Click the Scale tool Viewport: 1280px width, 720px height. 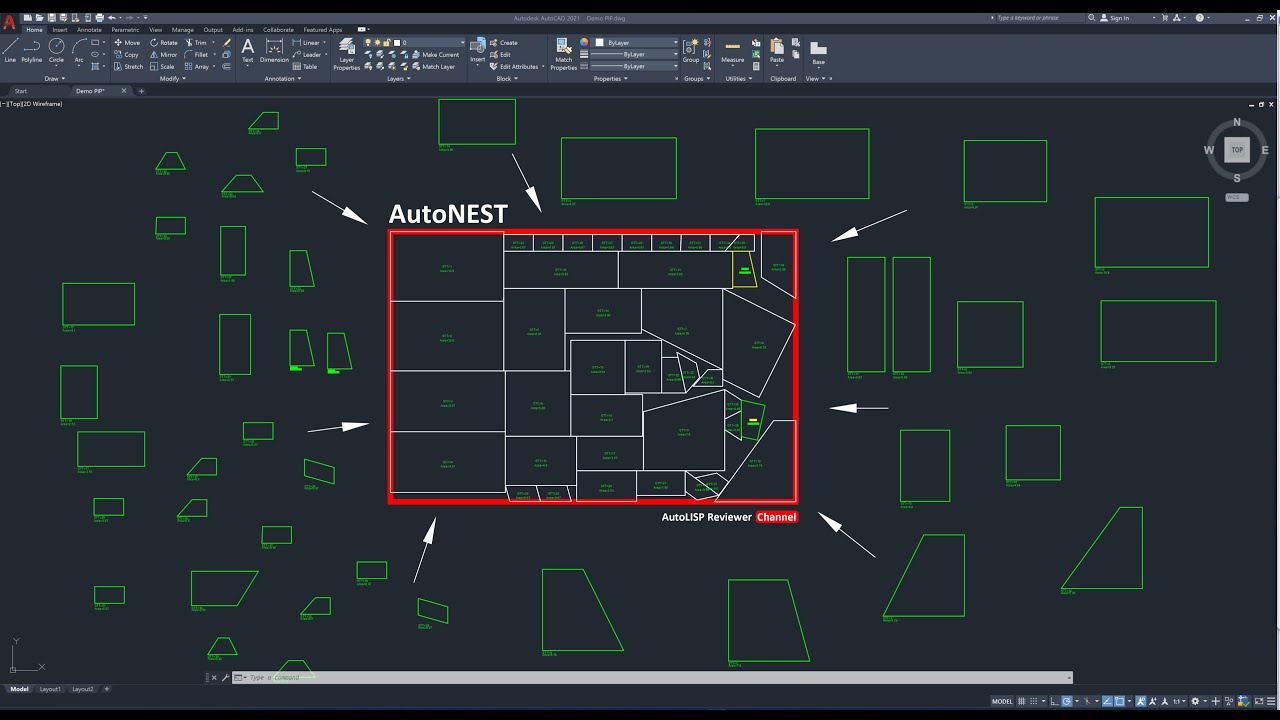pyautogui.click(x=162, y=67)
